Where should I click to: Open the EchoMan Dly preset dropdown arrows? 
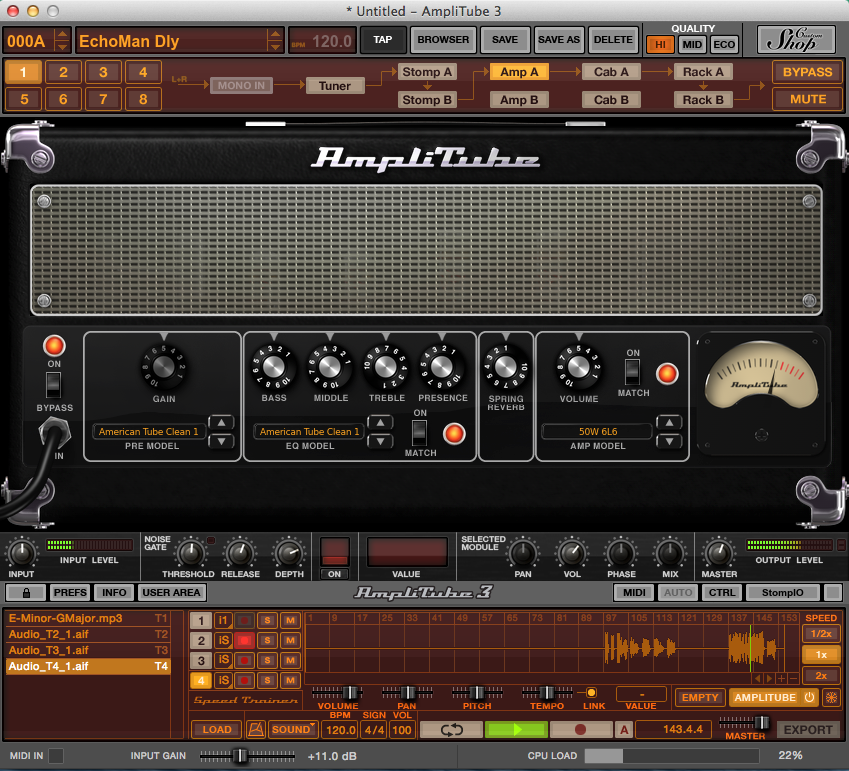pyautogui.click(x=275, y=41)
